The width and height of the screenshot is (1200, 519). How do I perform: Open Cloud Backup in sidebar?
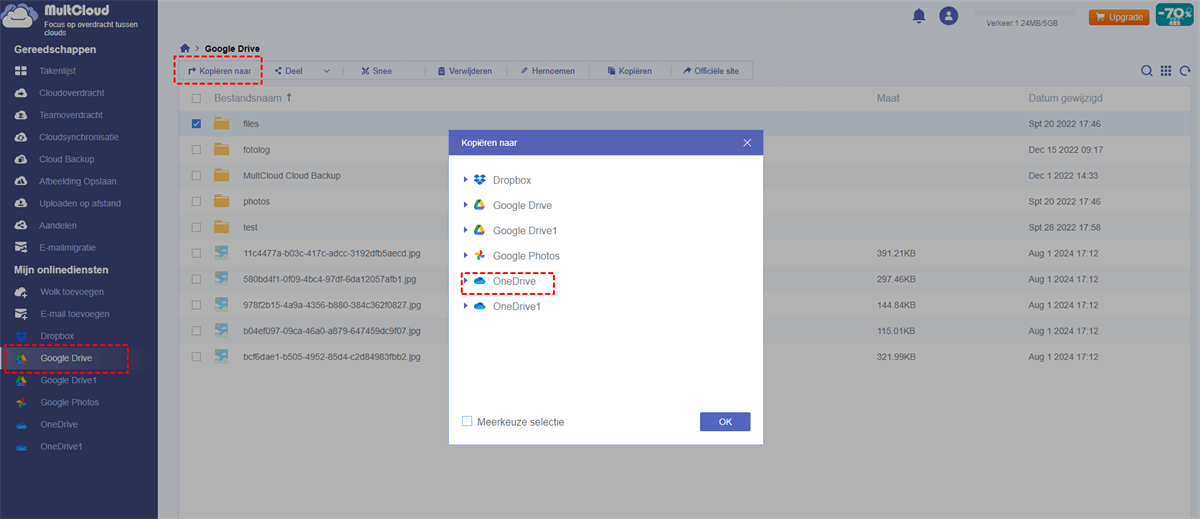coord(66,159)
